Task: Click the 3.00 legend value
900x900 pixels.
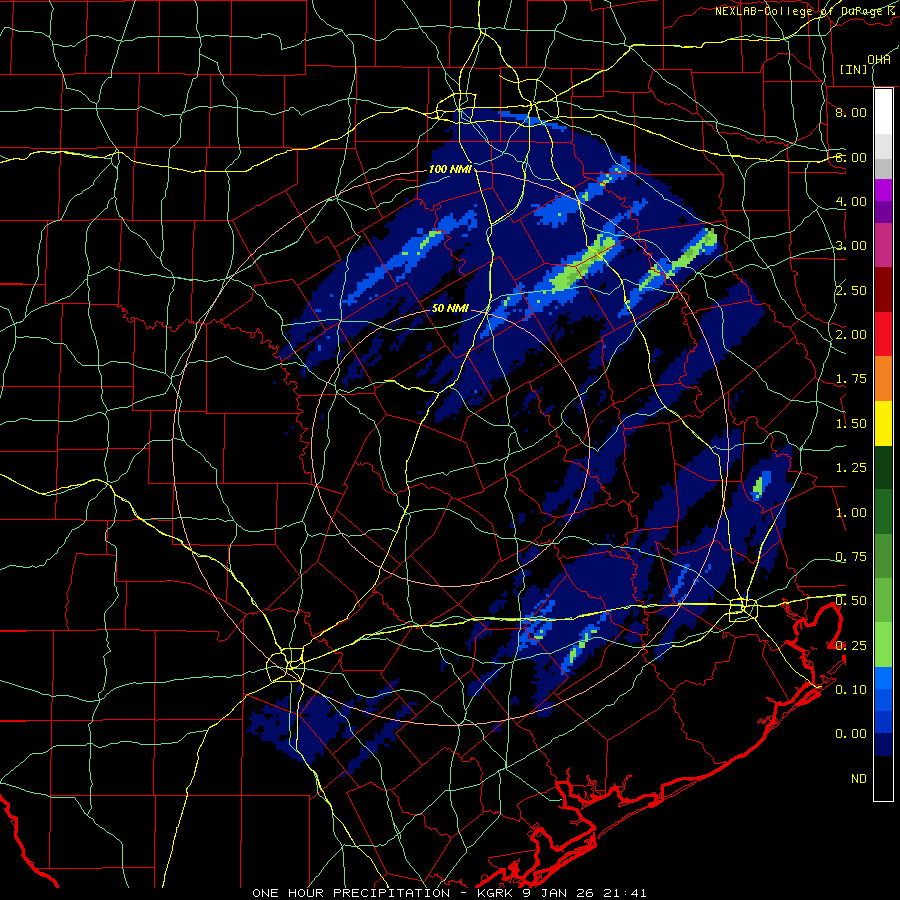Action: click(851, 246)
